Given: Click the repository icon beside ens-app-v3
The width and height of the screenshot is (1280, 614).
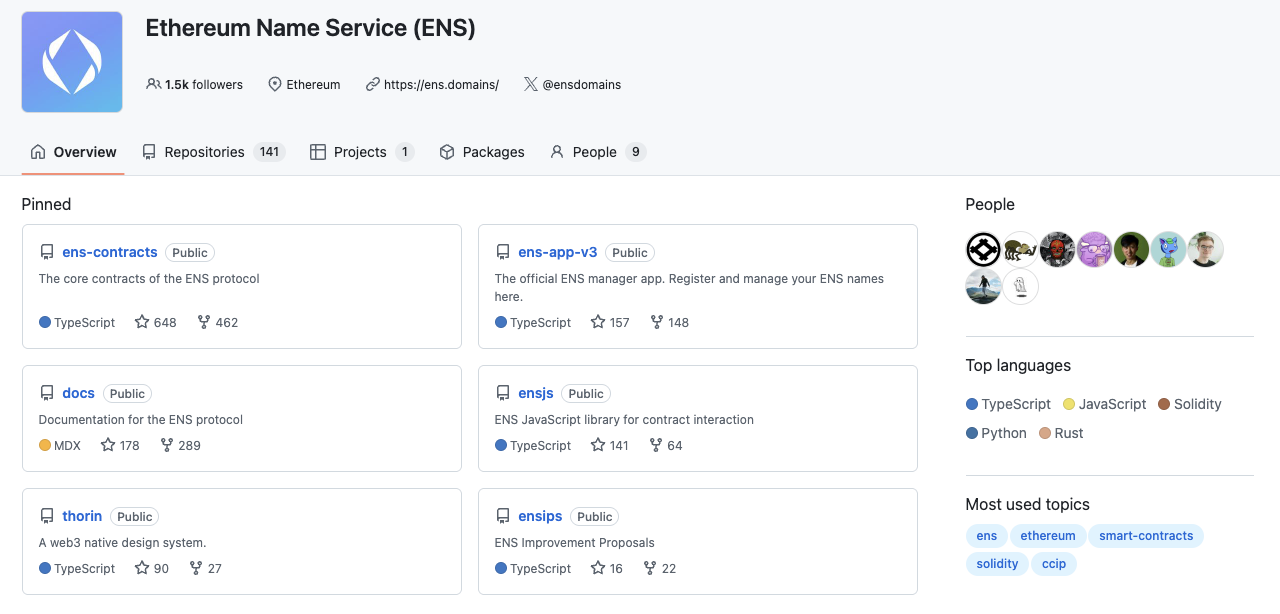Looking at the screenshot, I should [503, 253].
